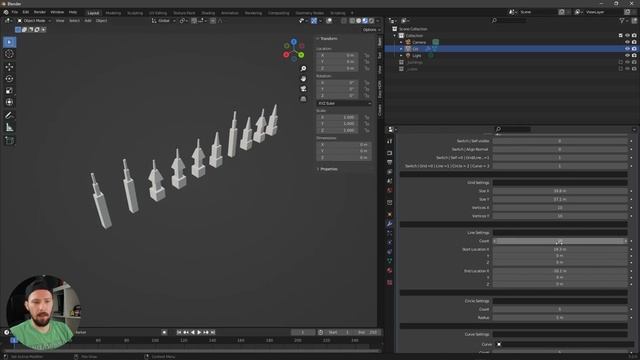Open the Scene properties tab icon
This screenshot has height=360, width=640.
(390, 181)
